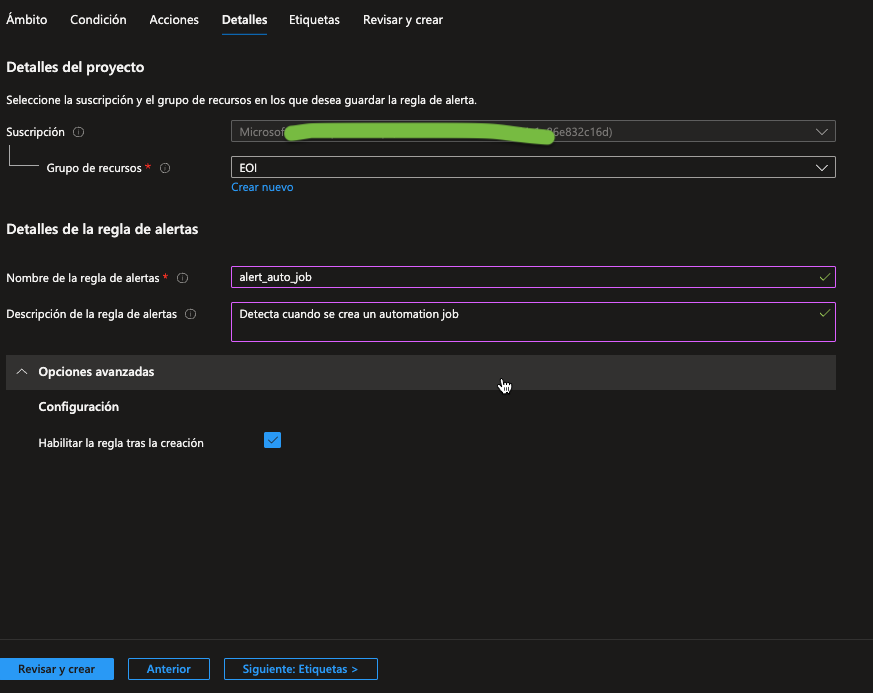The height and width of the screenshot is (693, 873).
Task: Click the rule description text area
Action: pyautogui.click(x=520, y=322)
